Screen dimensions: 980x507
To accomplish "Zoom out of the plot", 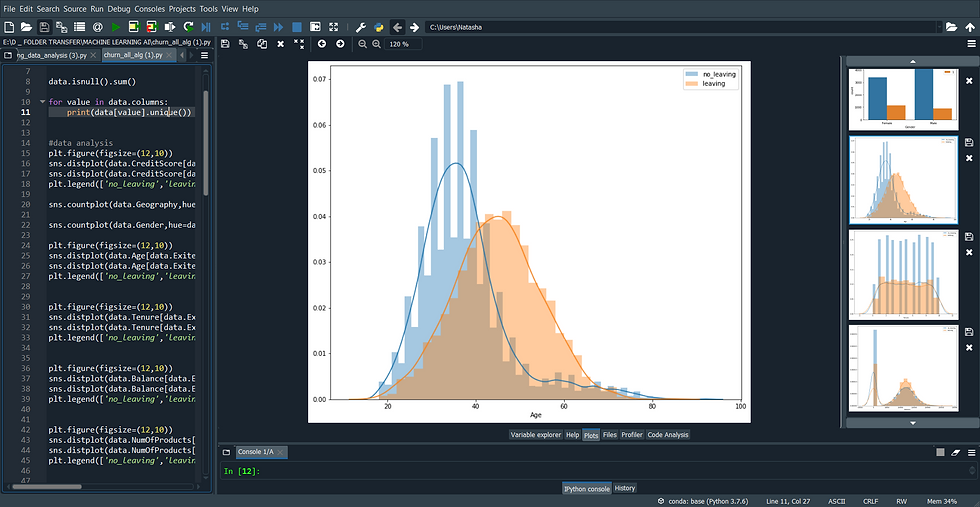I will [362, 44].
